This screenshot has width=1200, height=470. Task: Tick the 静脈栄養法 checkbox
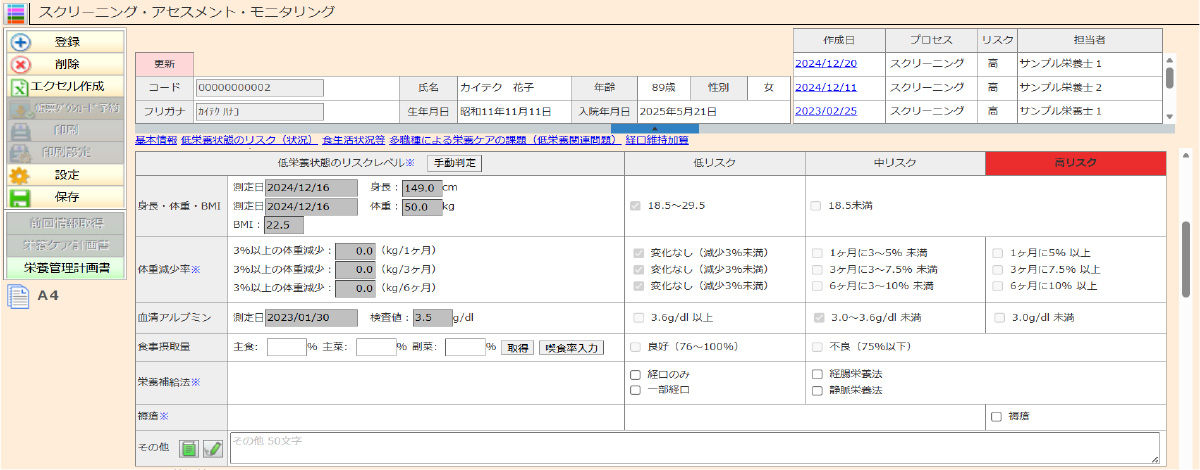point(817,390)
